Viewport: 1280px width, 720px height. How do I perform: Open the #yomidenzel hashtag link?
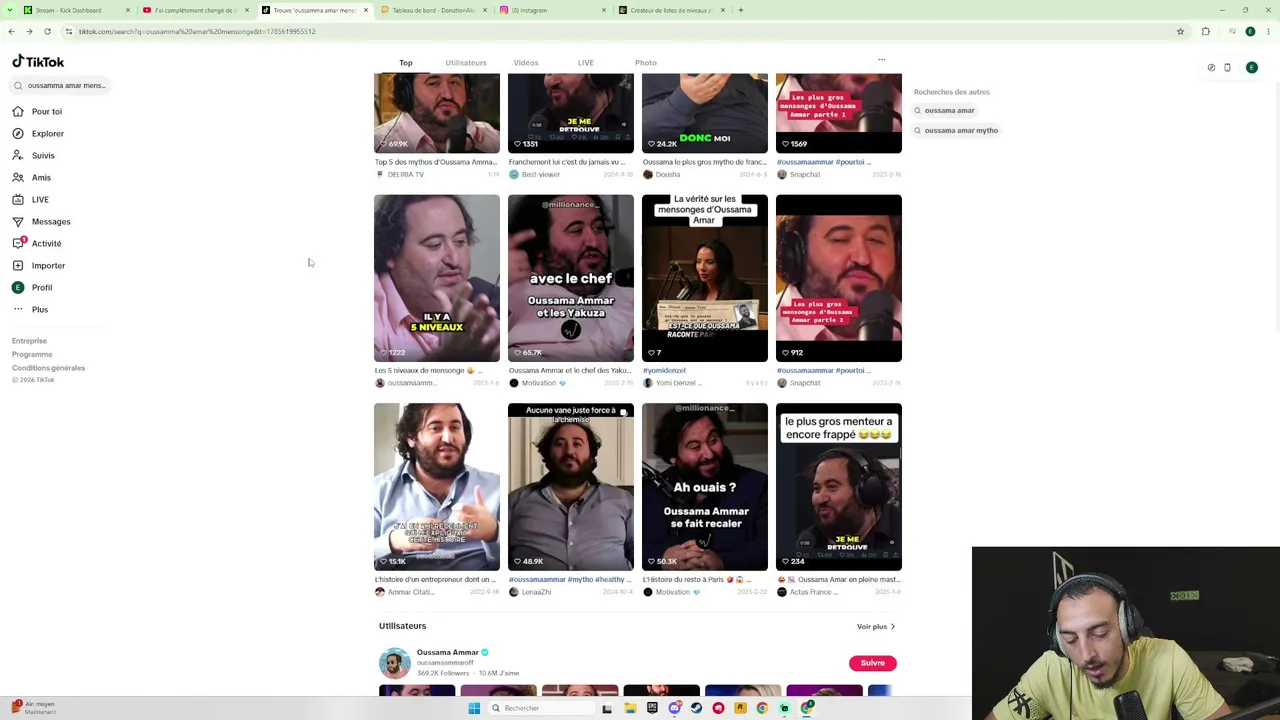664,370
